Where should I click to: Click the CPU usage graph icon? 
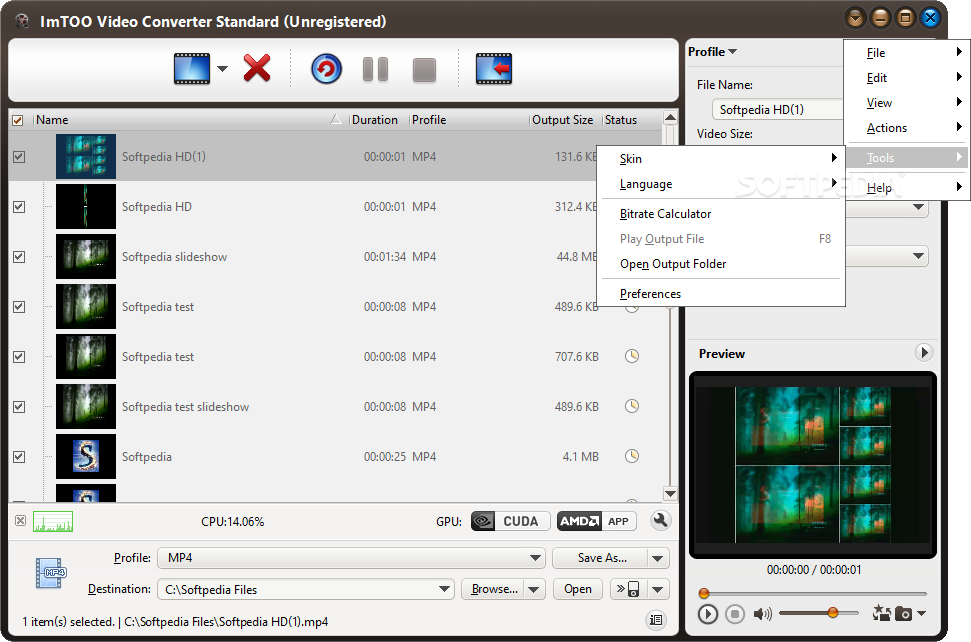click(53, 521)
